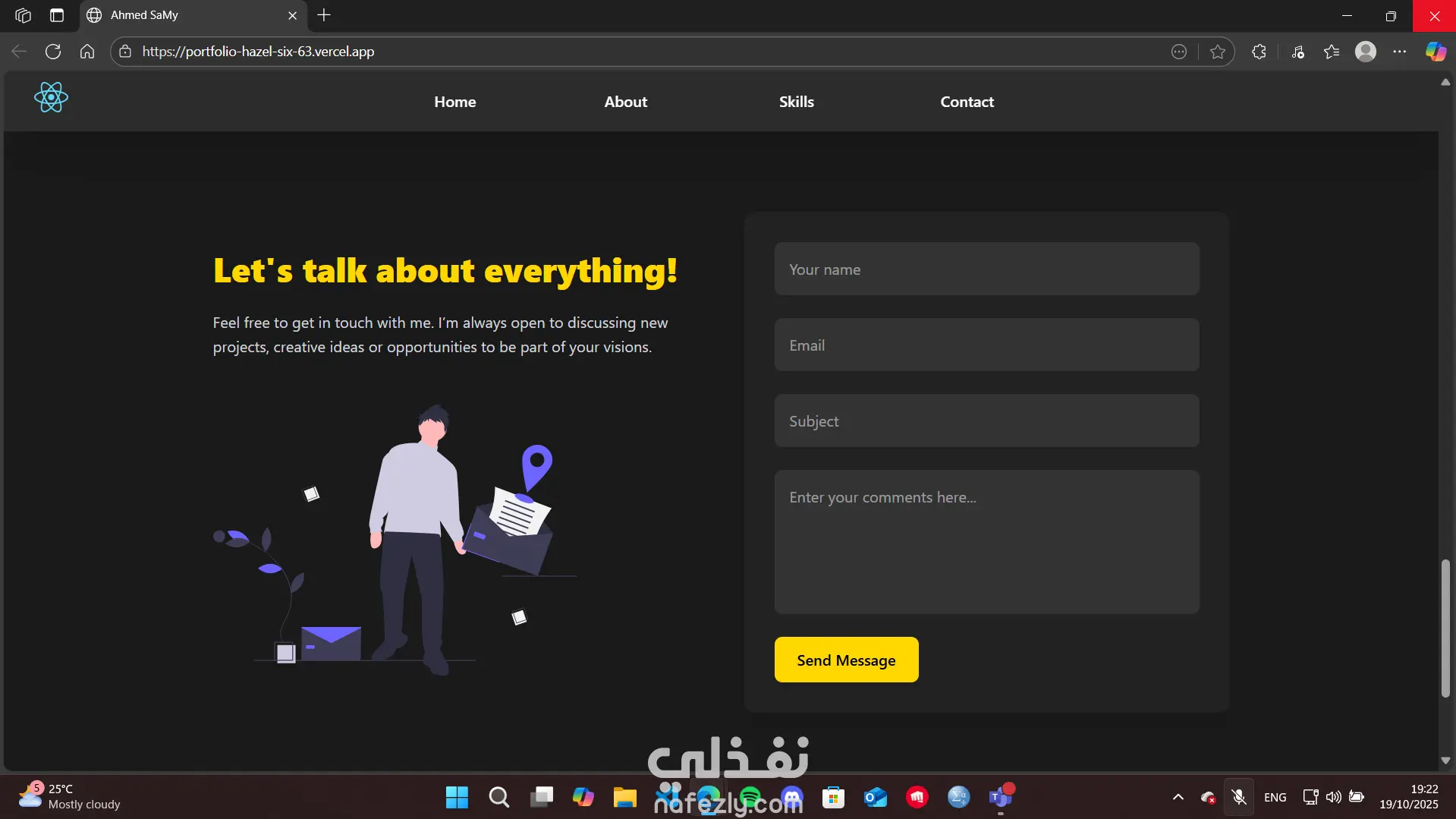Open Settings and more ellipsis menu
Screen dimensions: 1456x819
point(1400,52)
